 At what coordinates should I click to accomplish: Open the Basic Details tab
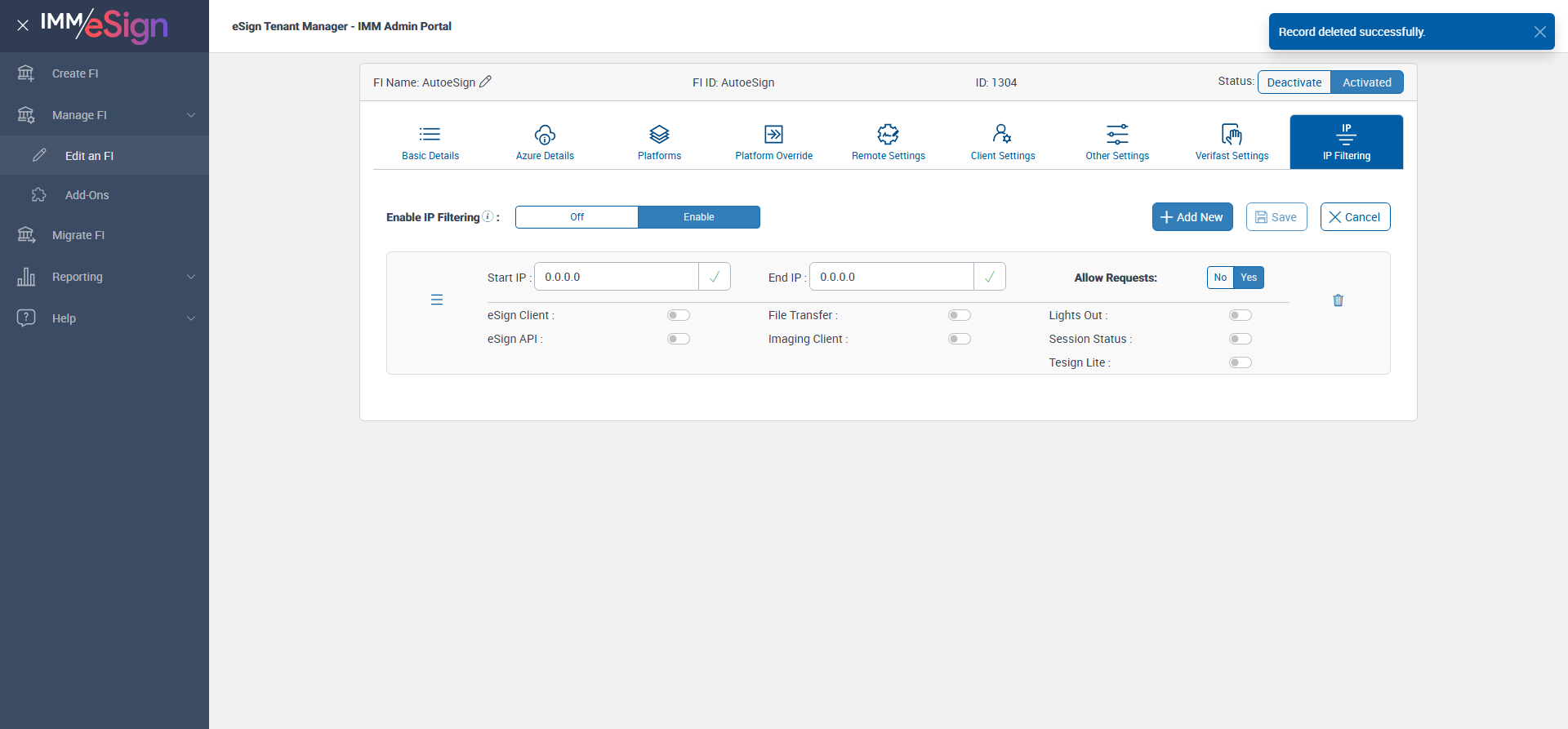coord(430,142)
